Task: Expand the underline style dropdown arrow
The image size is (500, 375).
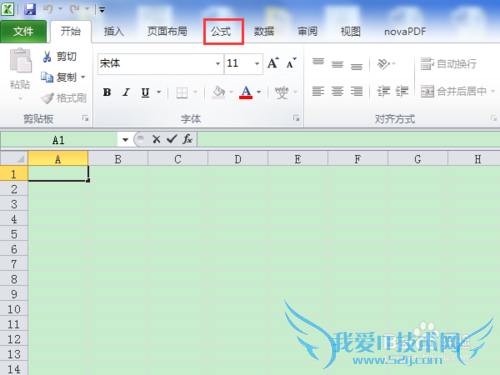Action: tap(159, 92)
